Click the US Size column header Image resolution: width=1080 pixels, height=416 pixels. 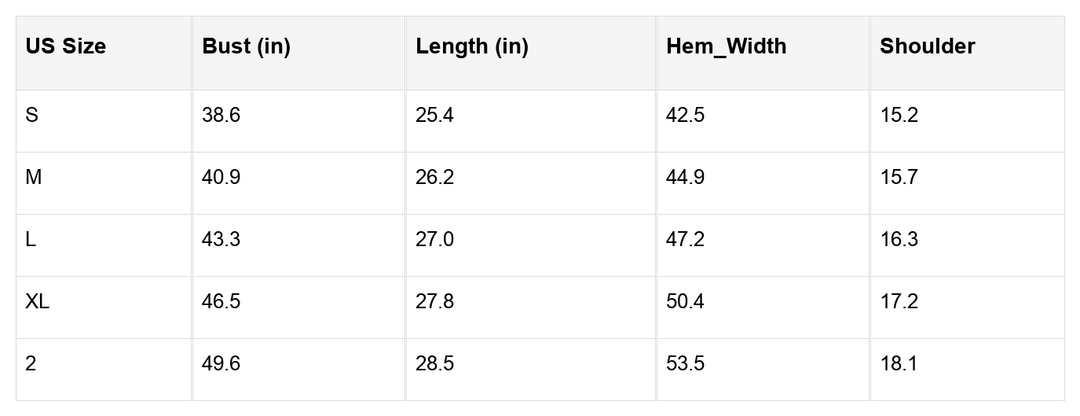[x=66, y=46]
